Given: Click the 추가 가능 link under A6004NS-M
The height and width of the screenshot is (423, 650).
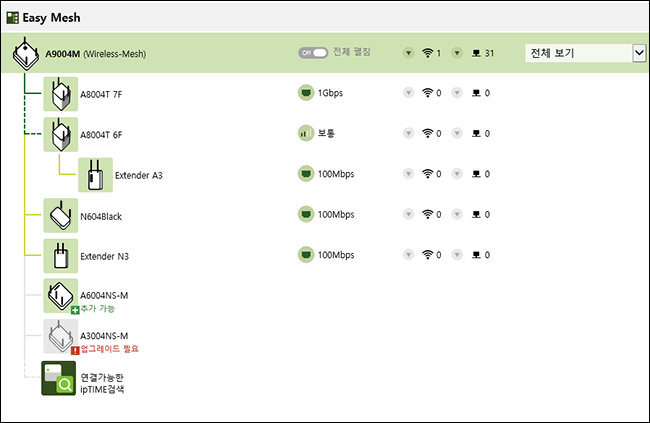Looking at the screenshot, I should (x=97, y=309).
